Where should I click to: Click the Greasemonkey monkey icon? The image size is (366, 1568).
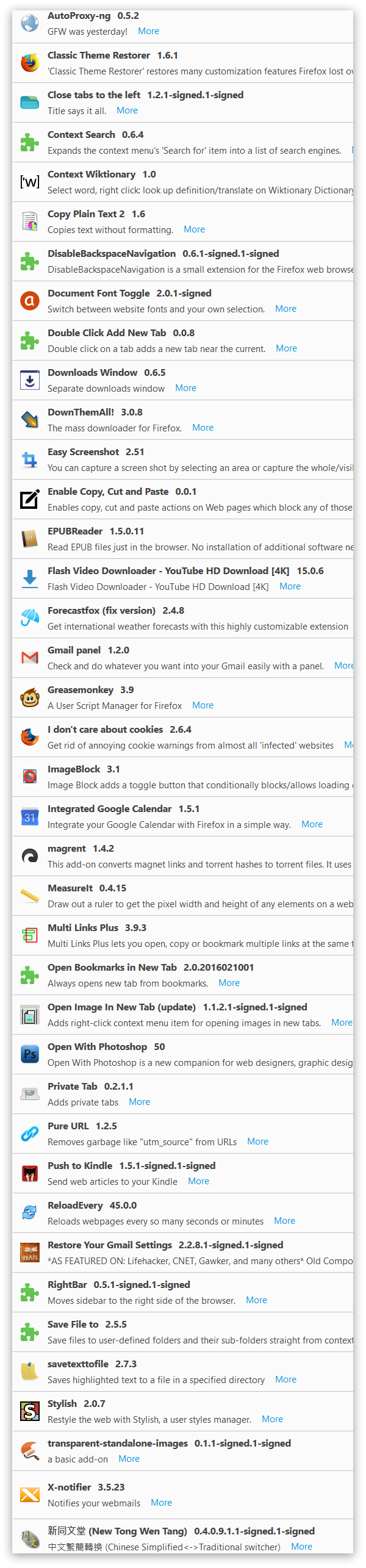[29, 697]
